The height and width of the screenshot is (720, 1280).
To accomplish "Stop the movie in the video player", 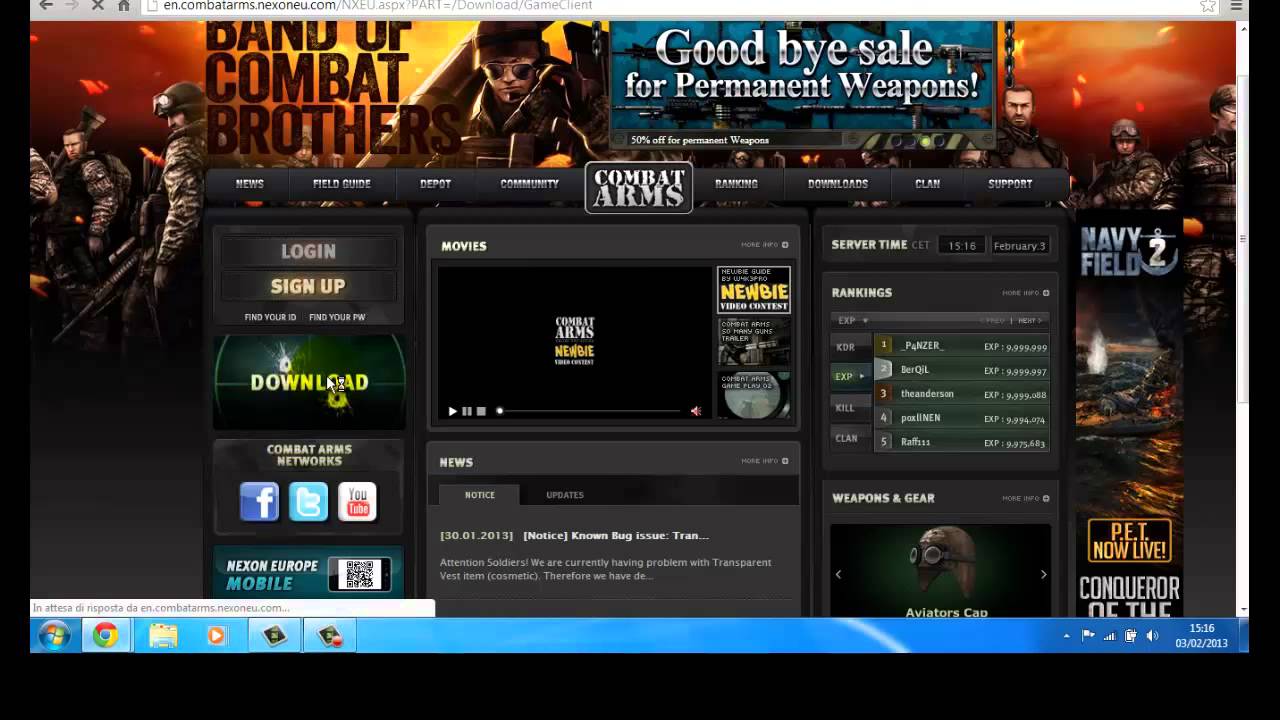I will (x=481, y=411).
